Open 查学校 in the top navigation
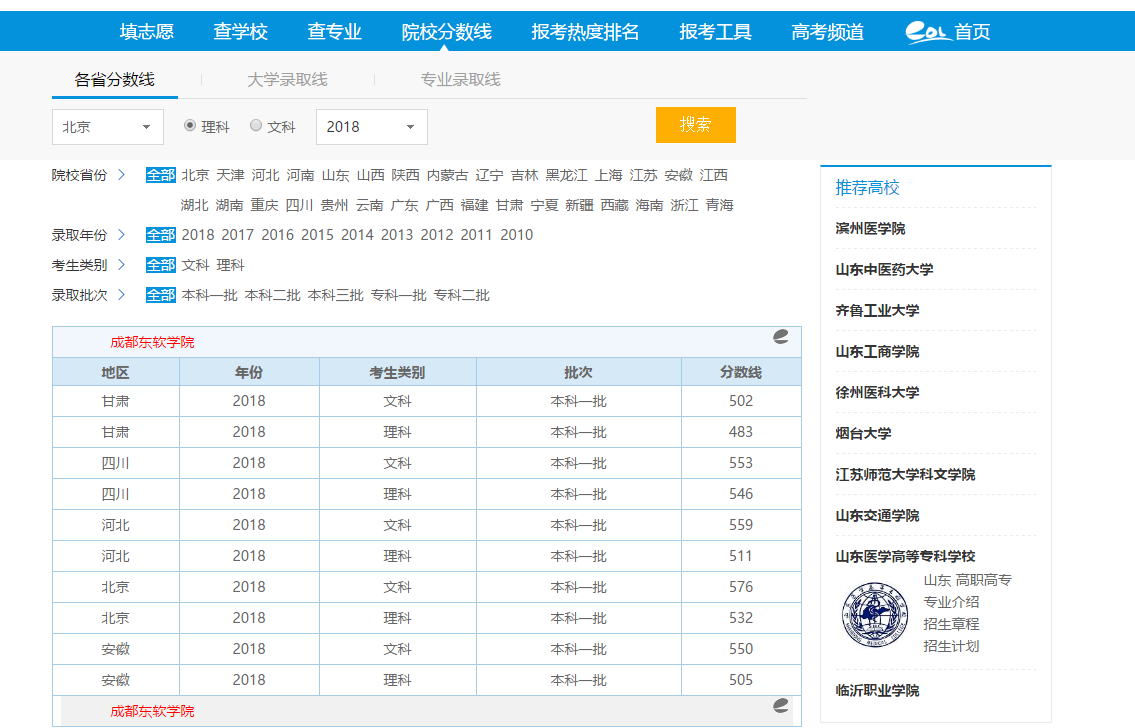 [x=240, y=32]
